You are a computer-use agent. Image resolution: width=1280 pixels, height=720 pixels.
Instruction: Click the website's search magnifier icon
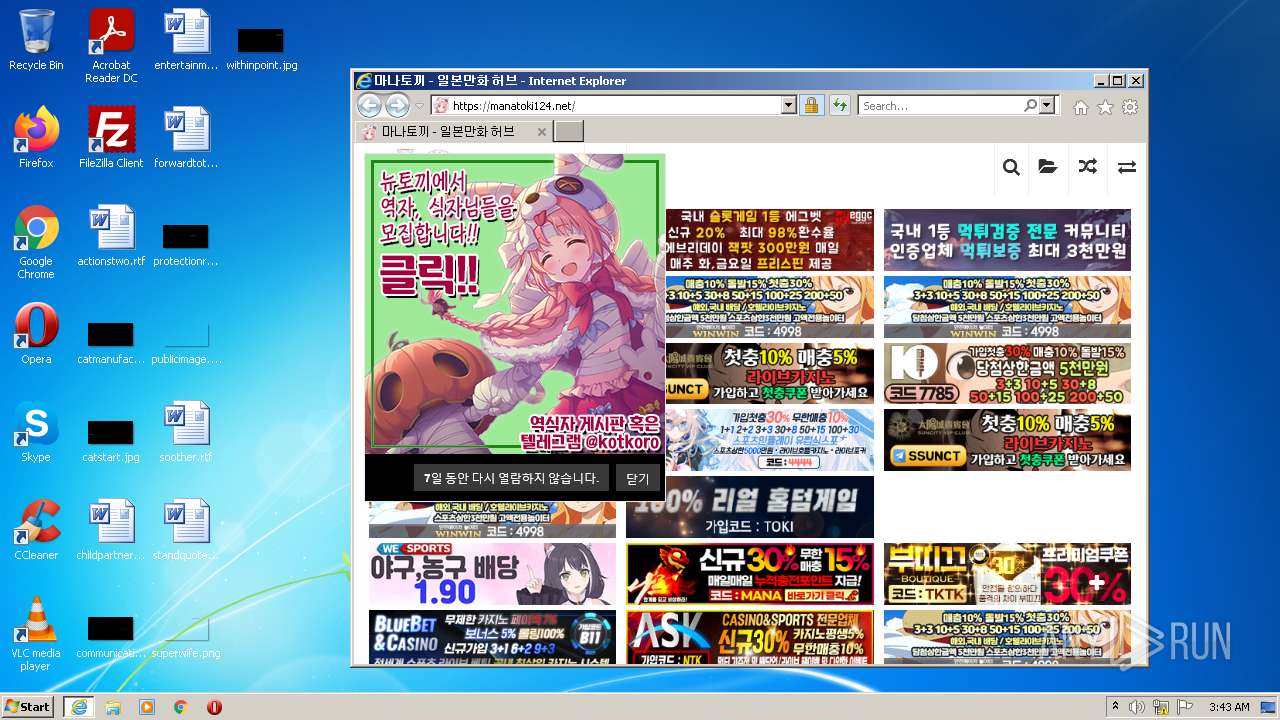click(1011, 167)
